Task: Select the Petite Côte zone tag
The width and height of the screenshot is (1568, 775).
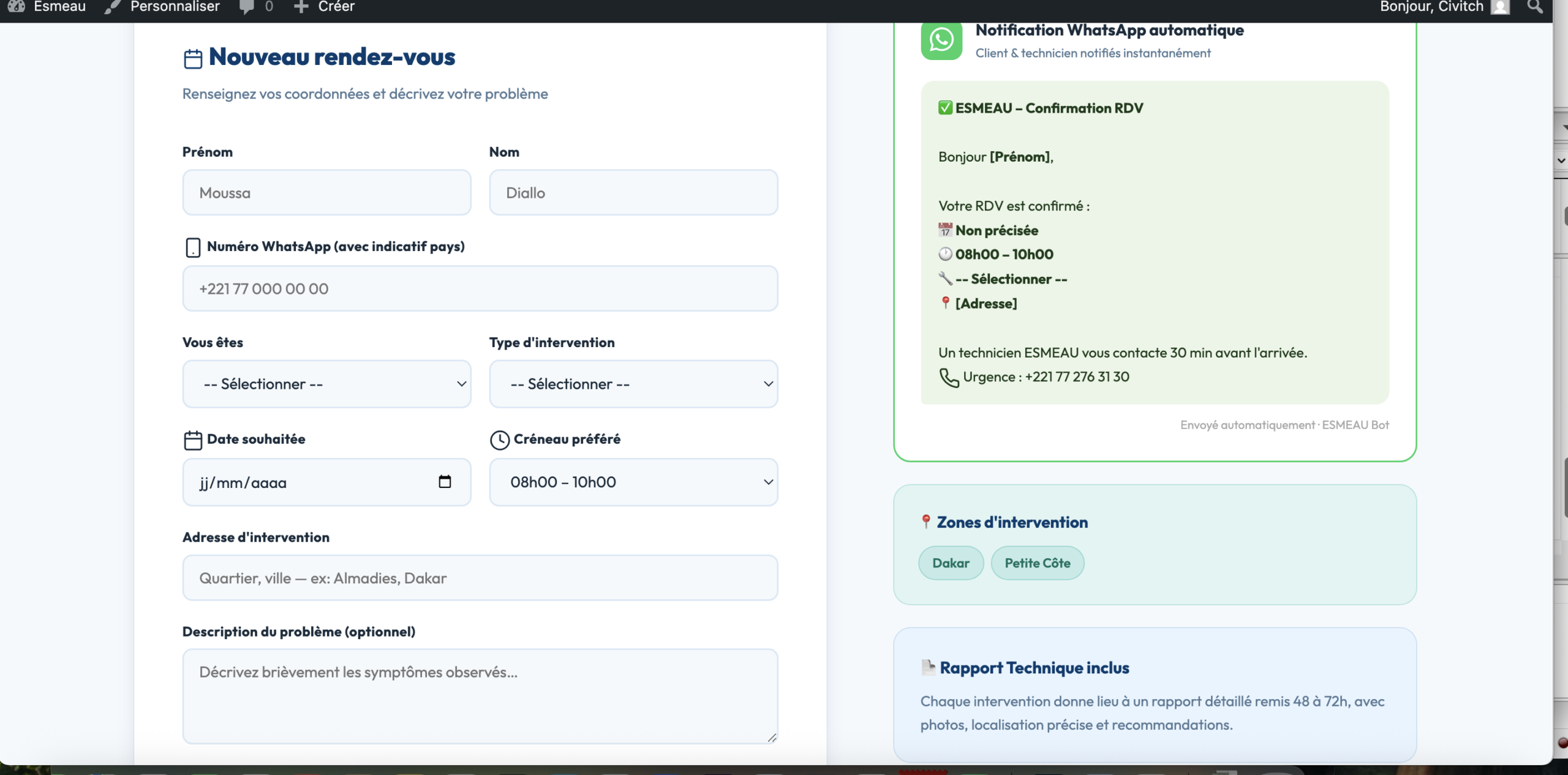Action: [x=1037, y=563]
